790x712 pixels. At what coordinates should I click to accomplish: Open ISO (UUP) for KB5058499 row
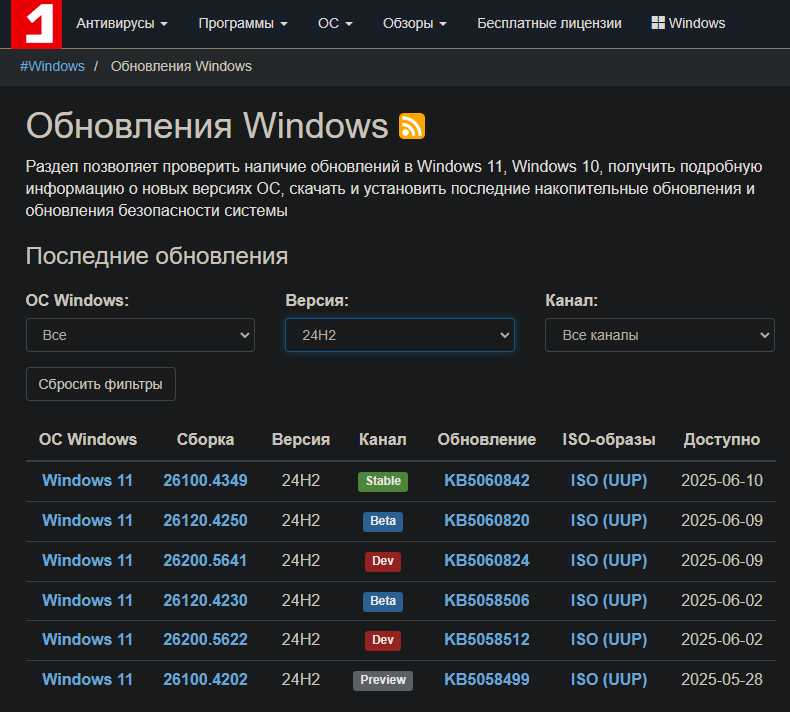(609, 680)
